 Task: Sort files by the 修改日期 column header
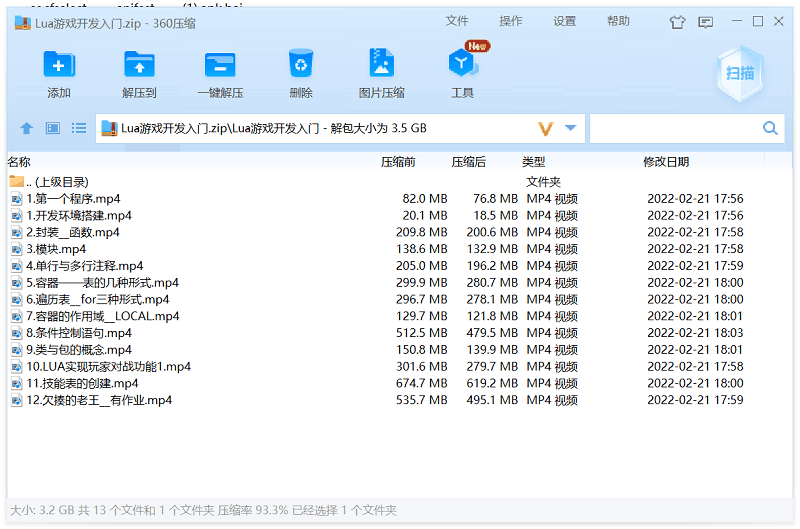665,162
